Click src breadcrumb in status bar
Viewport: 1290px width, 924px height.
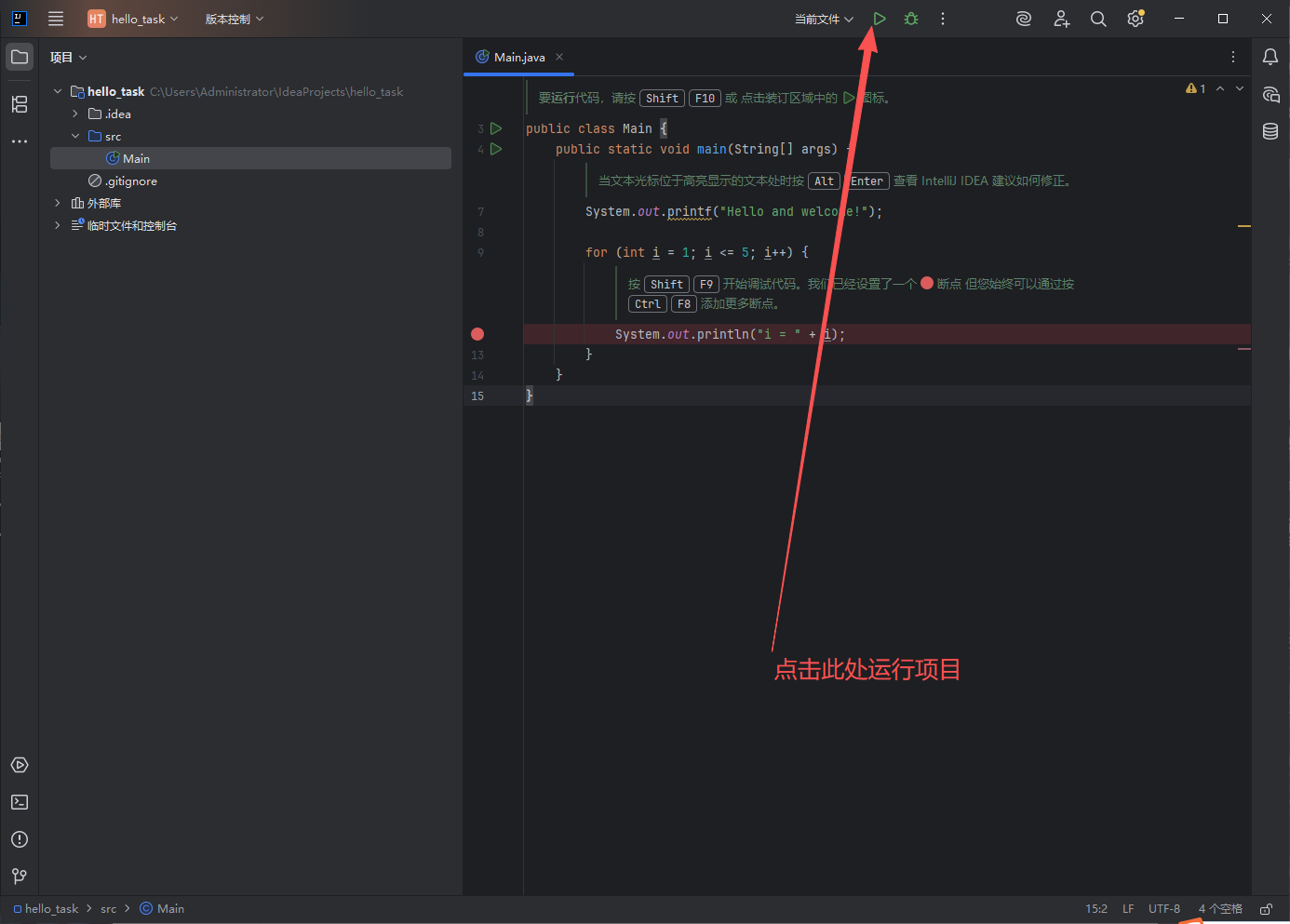tap(109, 909)
